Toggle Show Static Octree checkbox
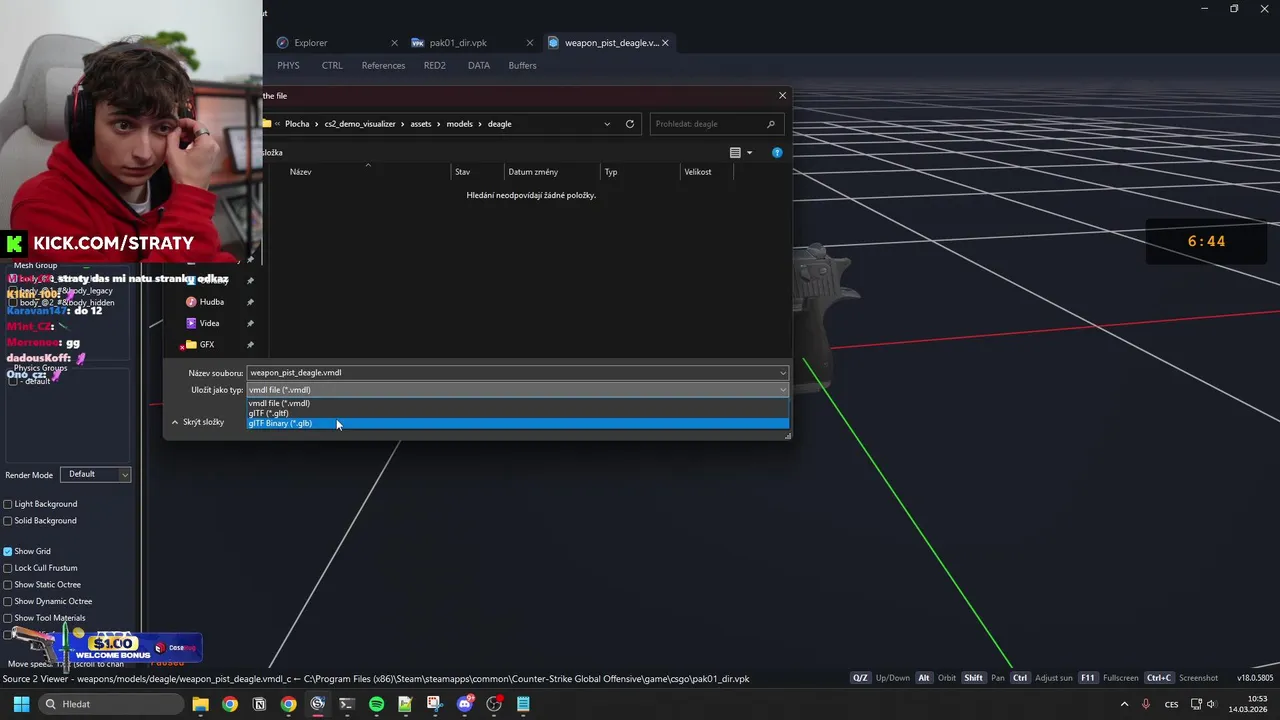 (x=8, y=585)
